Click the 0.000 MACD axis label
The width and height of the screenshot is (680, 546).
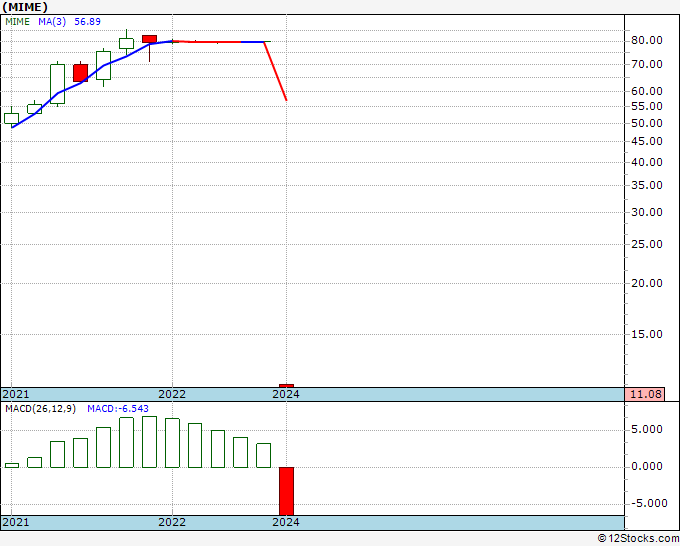pos(647,466)
